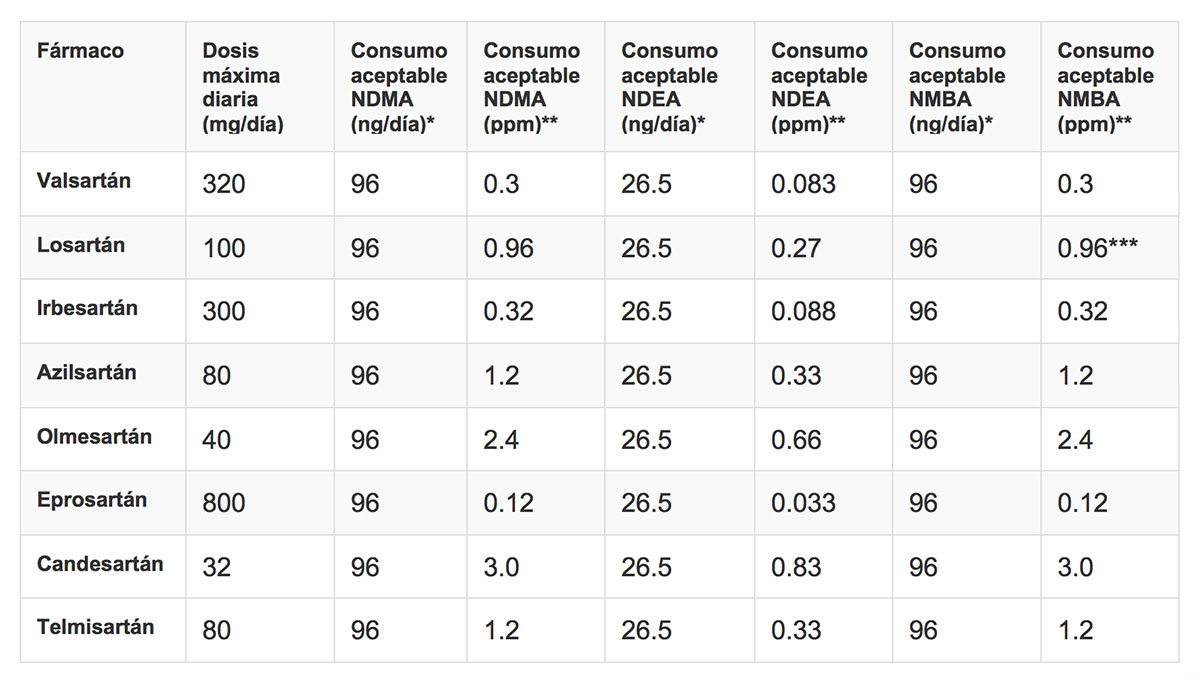Select the Dosis máxima diaria header
Image resolution: width=1200 pixels, height=680 pixels.
[241, 88]
